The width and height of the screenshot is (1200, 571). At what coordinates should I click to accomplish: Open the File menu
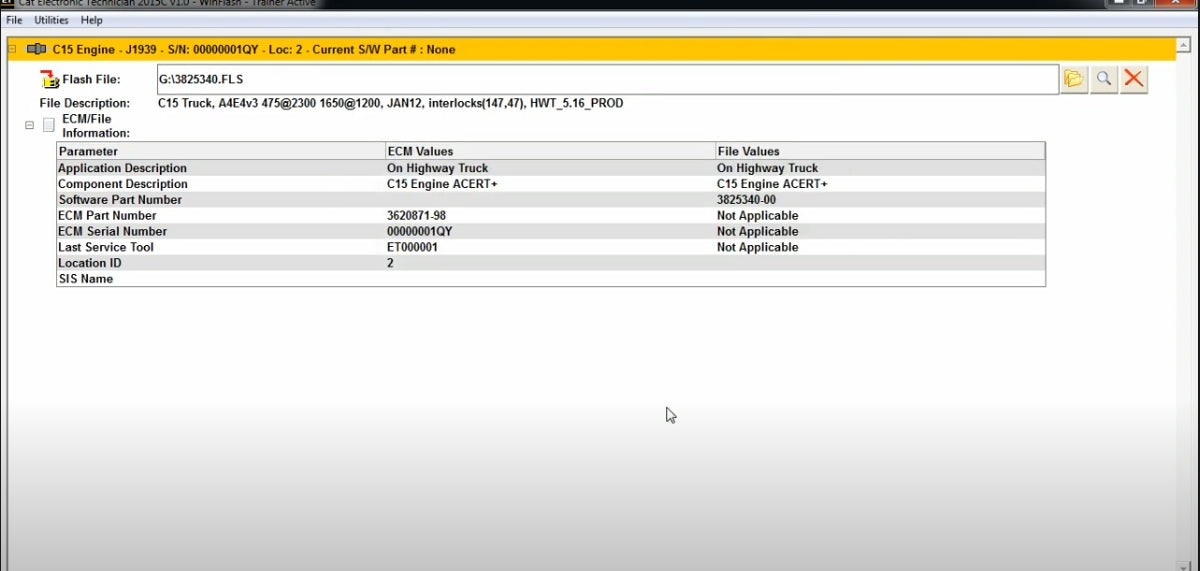click(x=14, y=20)
